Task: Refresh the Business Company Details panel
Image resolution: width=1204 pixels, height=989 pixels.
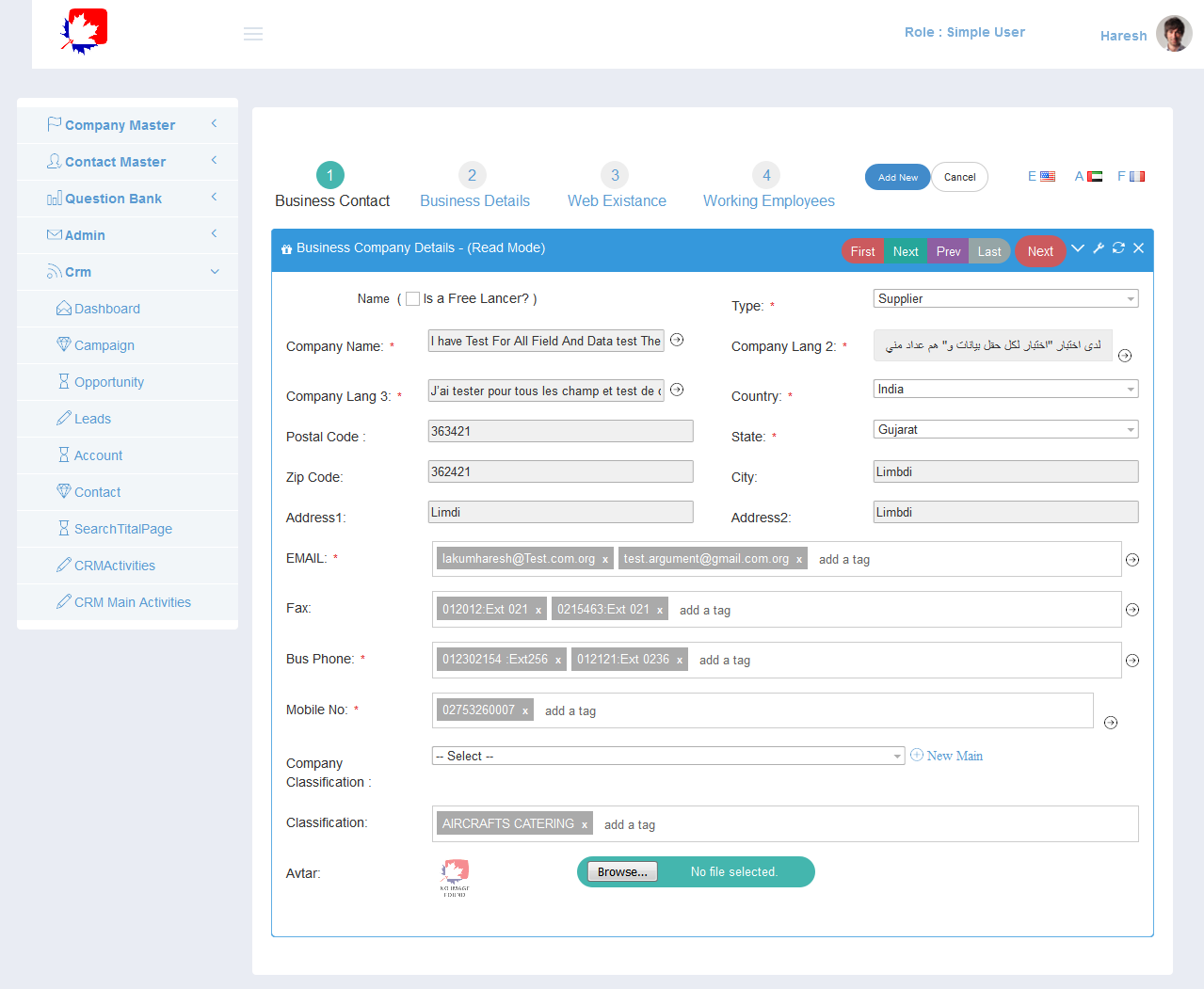Action: click(1118, 248)
